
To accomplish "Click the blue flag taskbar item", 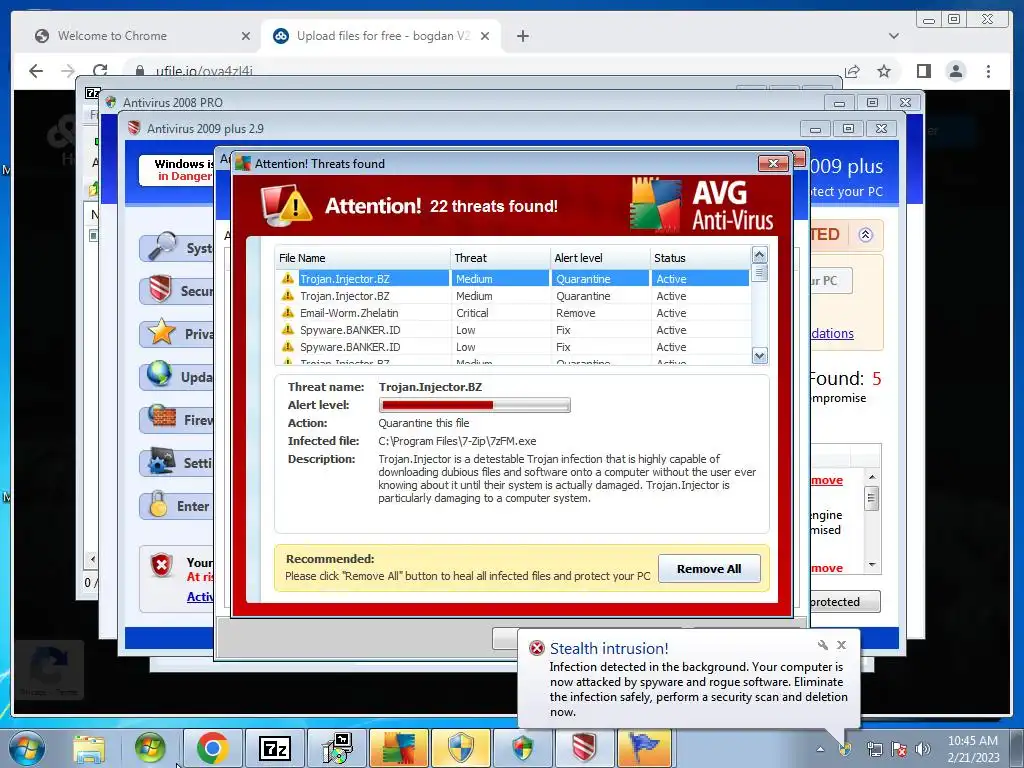I will click(x=645, y=748).
